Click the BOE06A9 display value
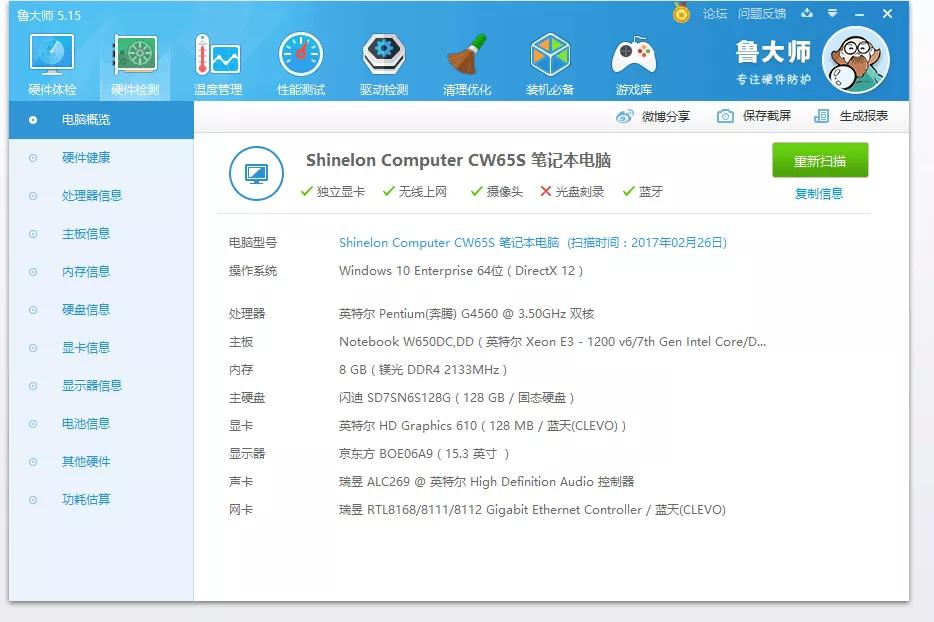 (x=424, y=453)
